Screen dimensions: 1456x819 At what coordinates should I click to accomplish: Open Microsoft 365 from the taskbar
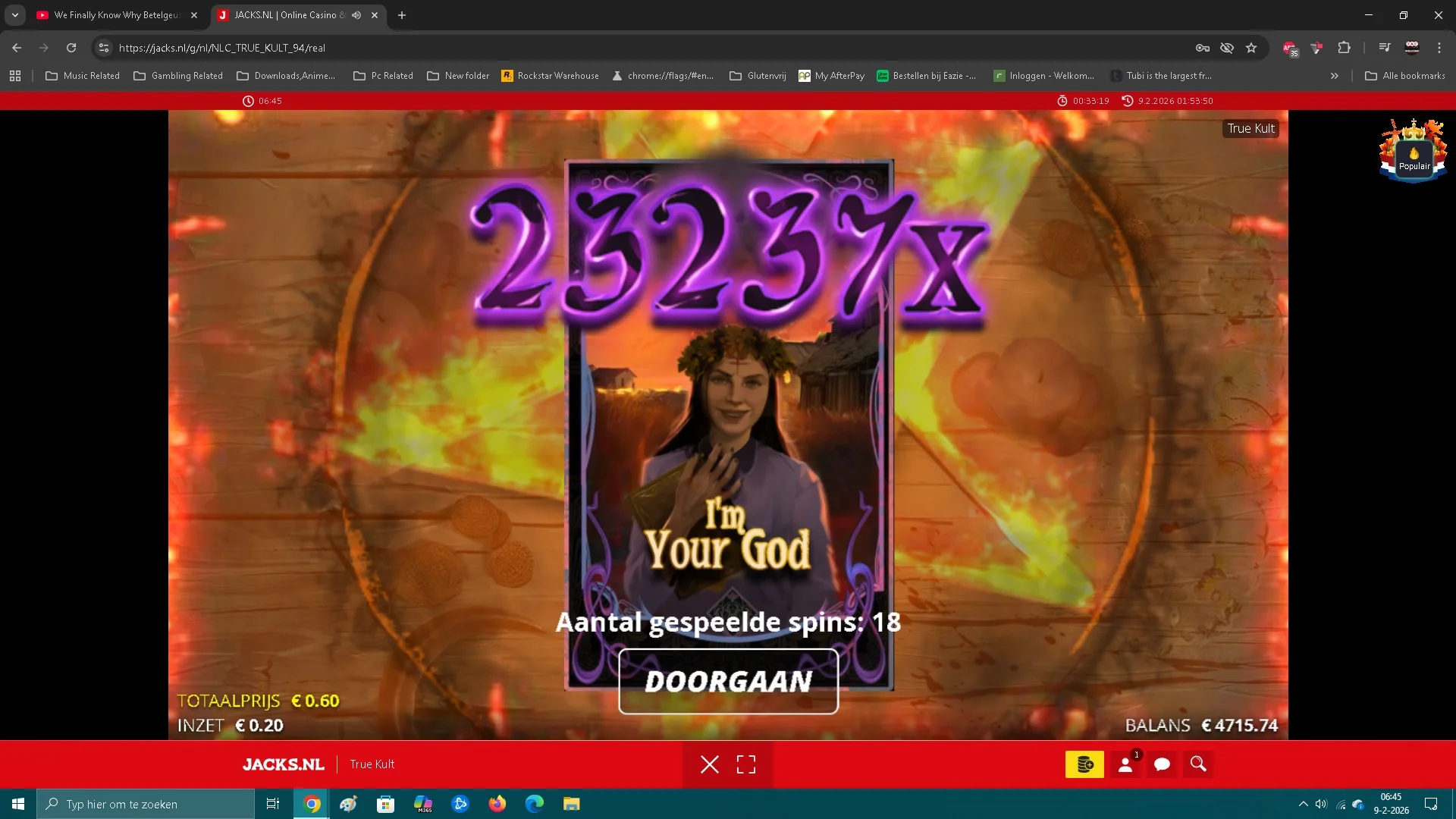423,804
